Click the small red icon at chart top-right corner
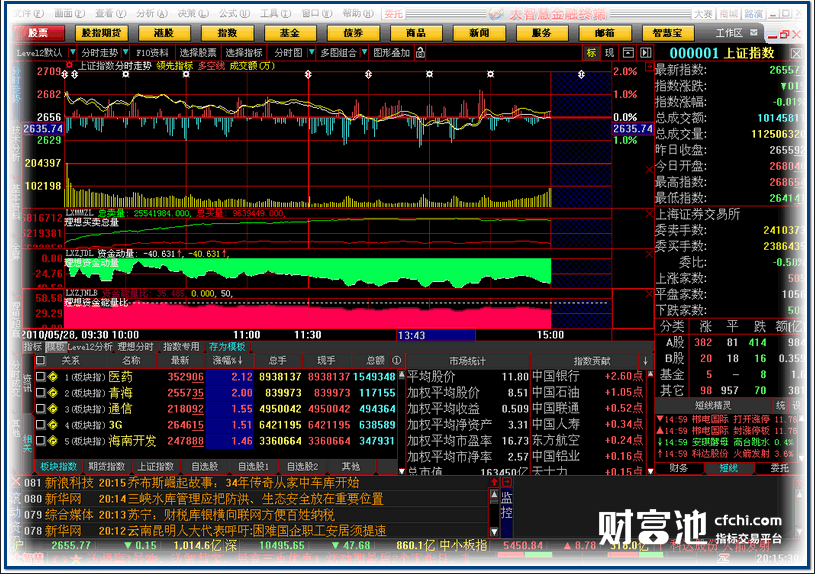This screenshot has height=574, width=815. pos(649,67)
